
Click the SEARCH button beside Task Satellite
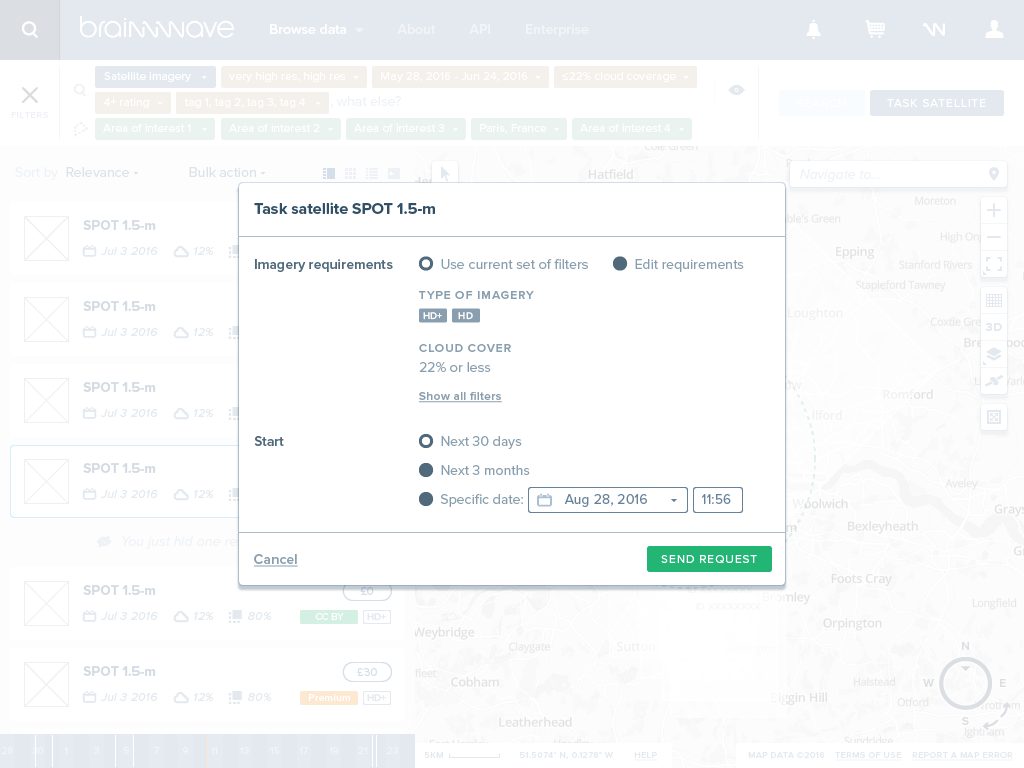(822, 103)
